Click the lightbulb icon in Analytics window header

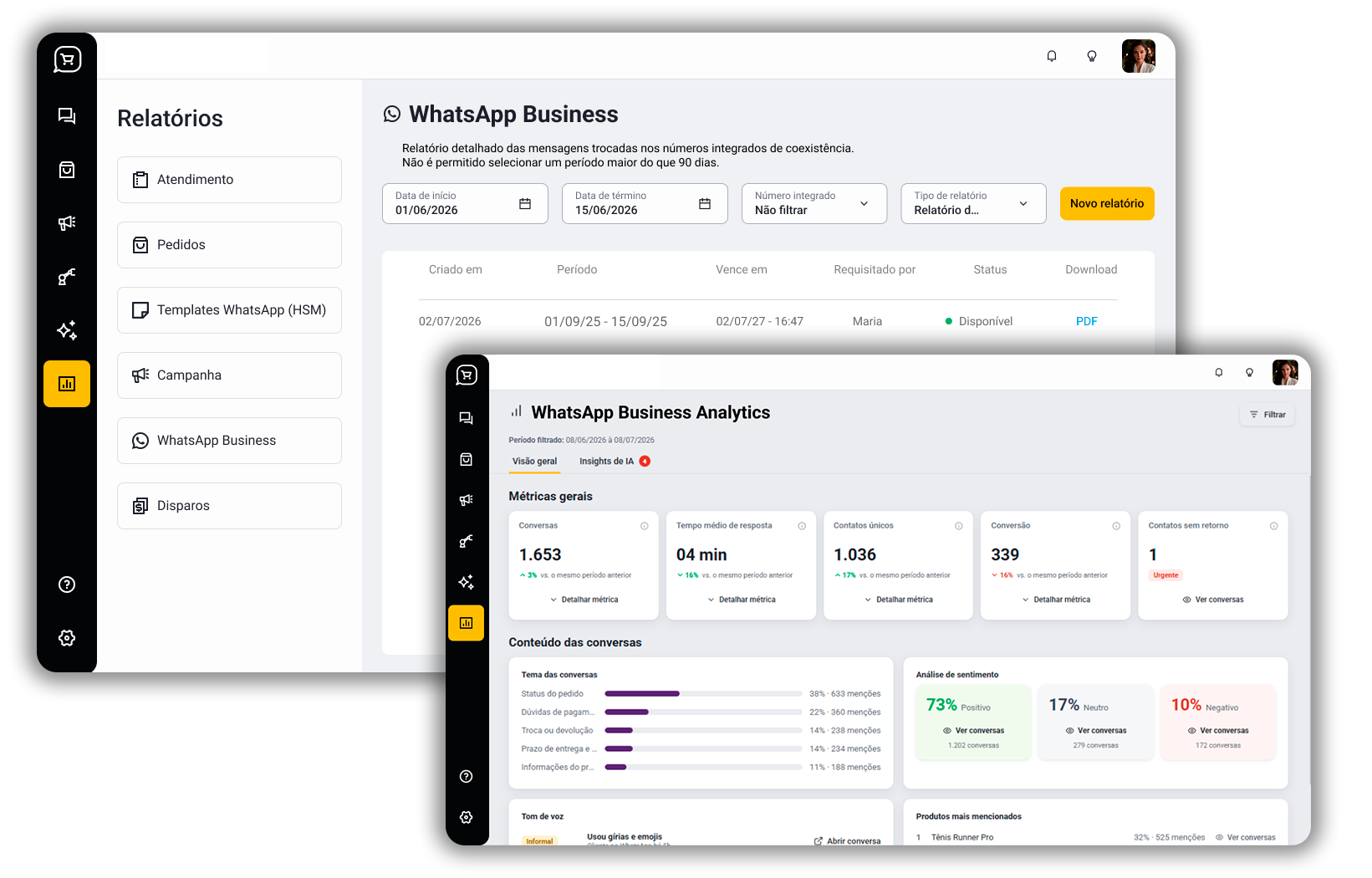click(1250, 372)
